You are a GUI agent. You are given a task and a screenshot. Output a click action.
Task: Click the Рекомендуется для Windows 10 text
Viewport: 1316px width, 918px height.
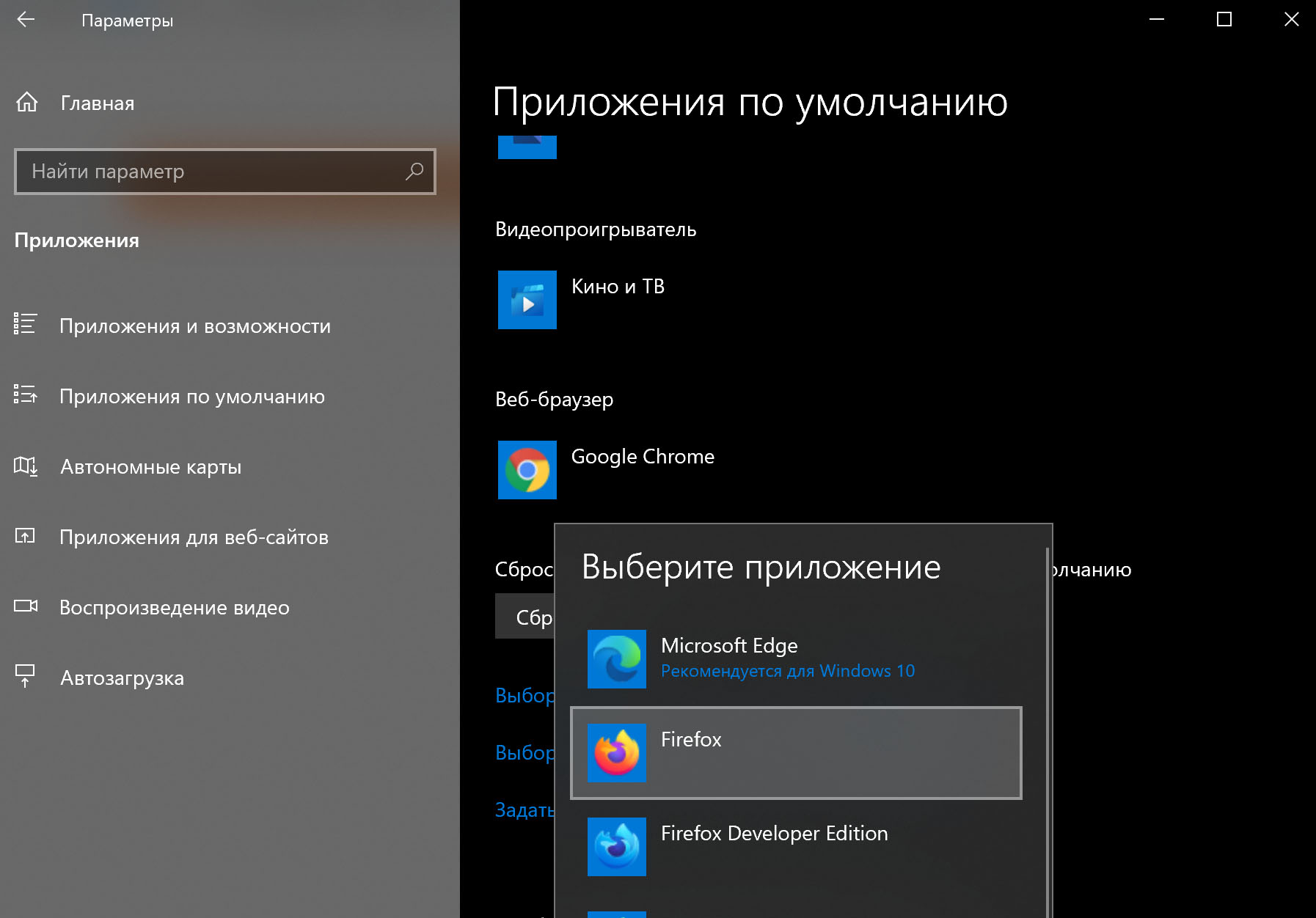(x=788, y=671)
